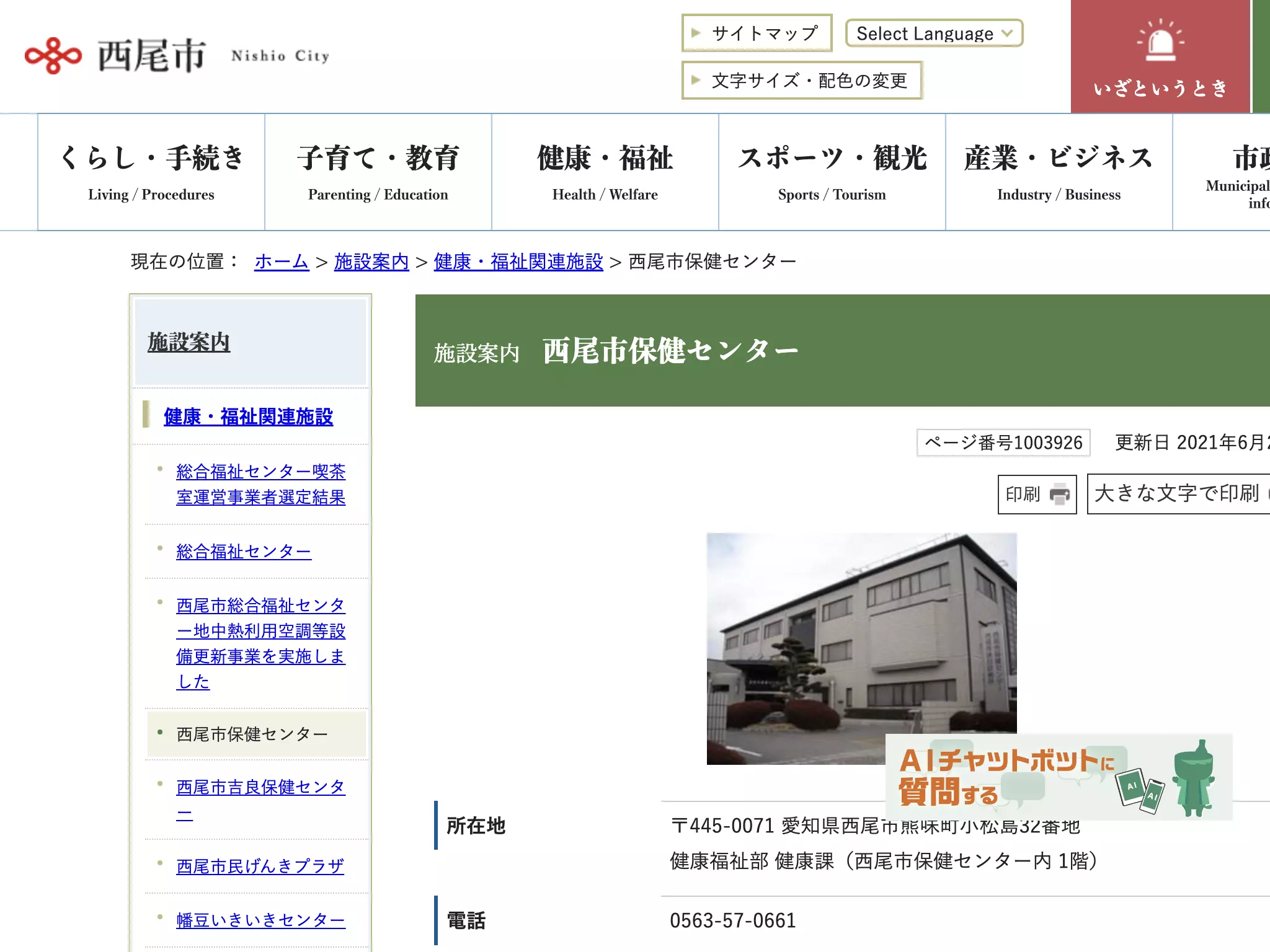
Task: Click 文字サイズ・配色の変更 button
Action: (802, 81)
